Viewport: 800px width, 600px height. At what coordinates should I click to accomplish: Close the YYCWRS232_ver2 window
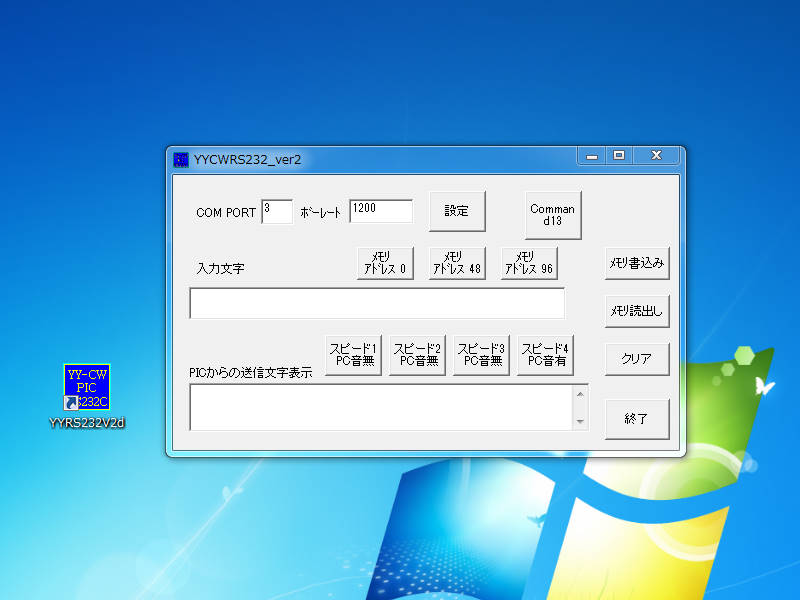click(657, 156)
